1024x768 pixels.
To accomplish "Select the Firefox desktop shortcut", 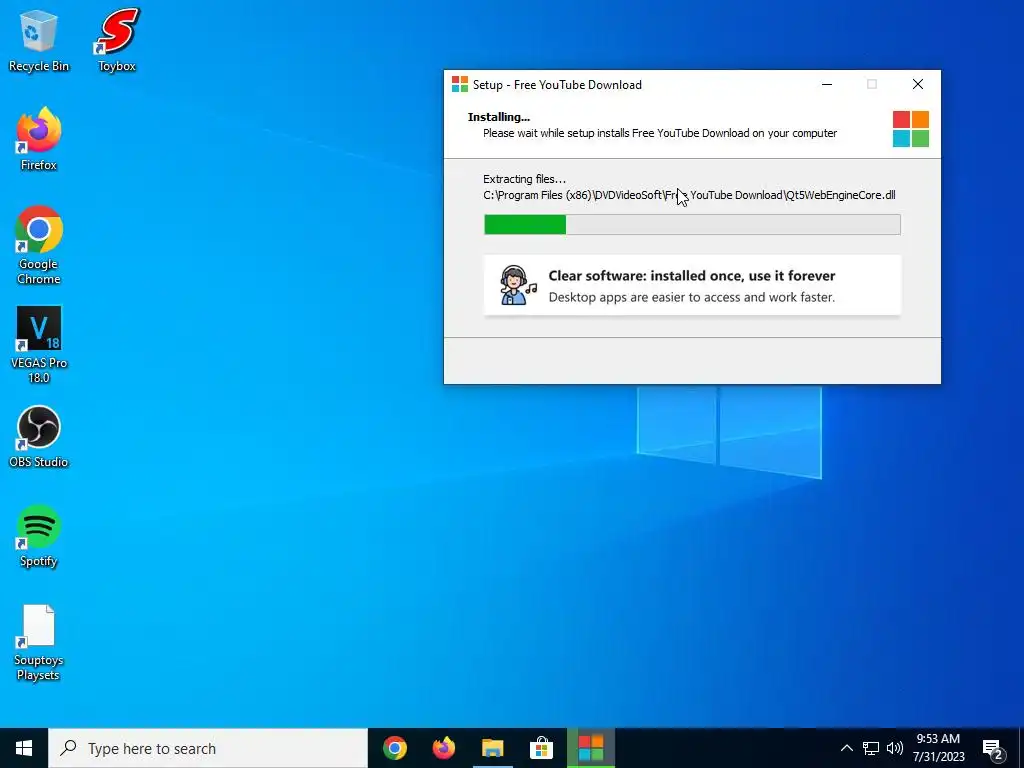I will pyautogui.click(x=39, y=140).
